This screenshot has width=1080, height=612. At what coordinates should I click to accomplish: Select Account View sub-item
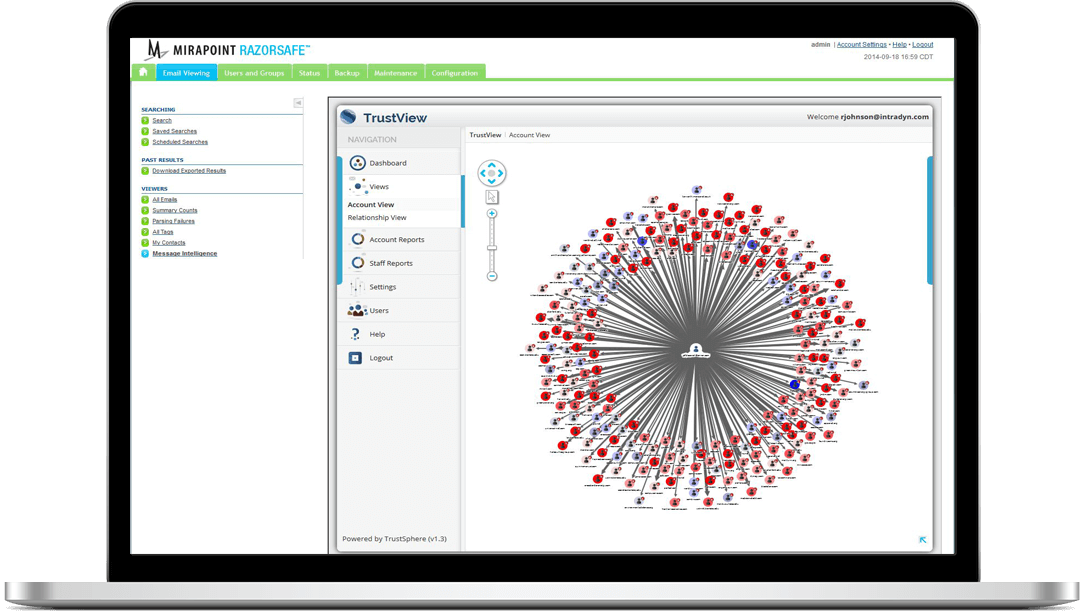pyautogui.click(x=371, y=205)
